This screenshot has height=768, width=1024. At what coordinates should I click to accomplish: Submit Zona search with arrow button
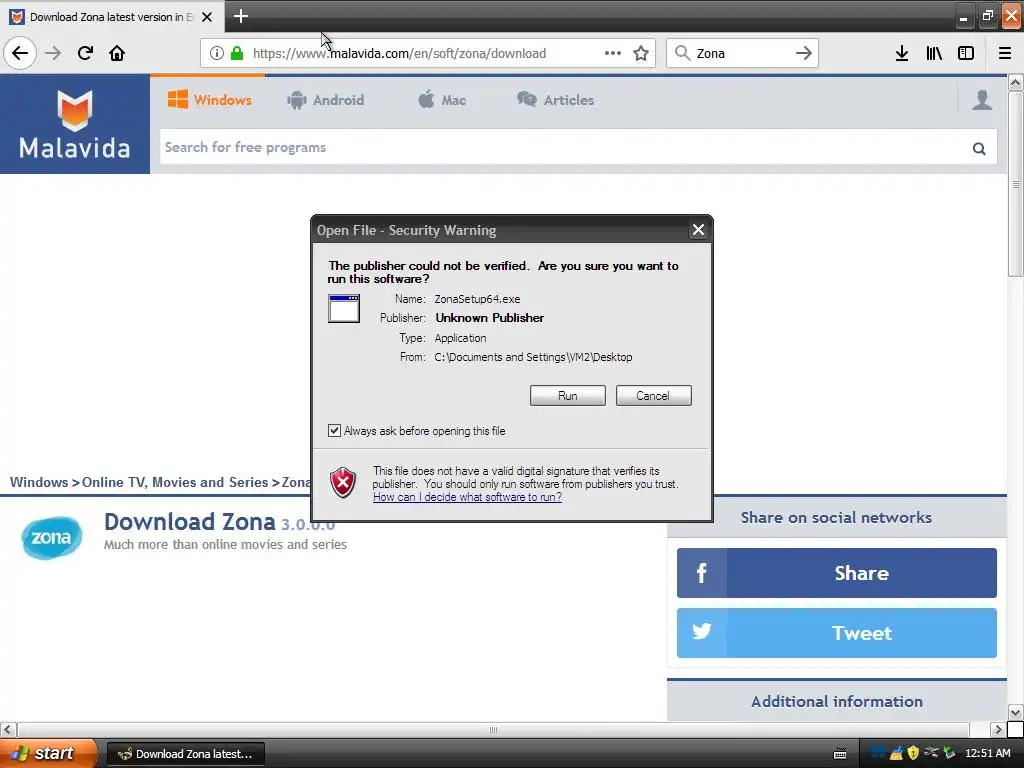coord(804,53)
